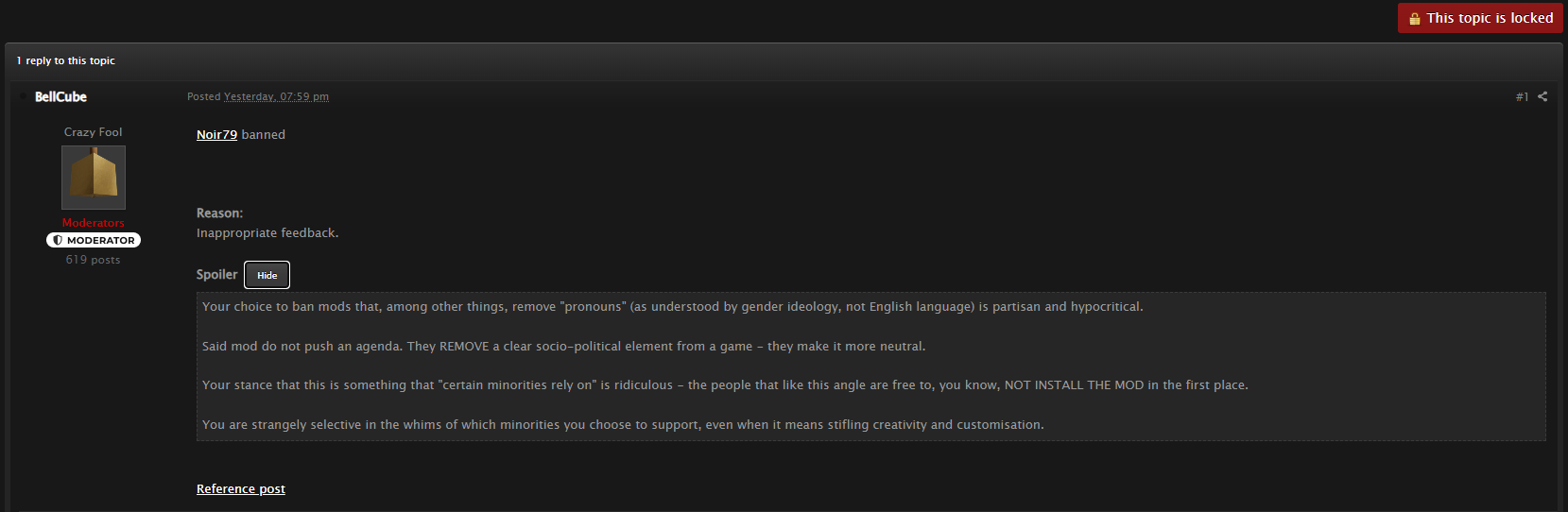Screen dimensions: 1568x512
Task: Click the shield icon in the Moderator badge
Action: (58, 240)
